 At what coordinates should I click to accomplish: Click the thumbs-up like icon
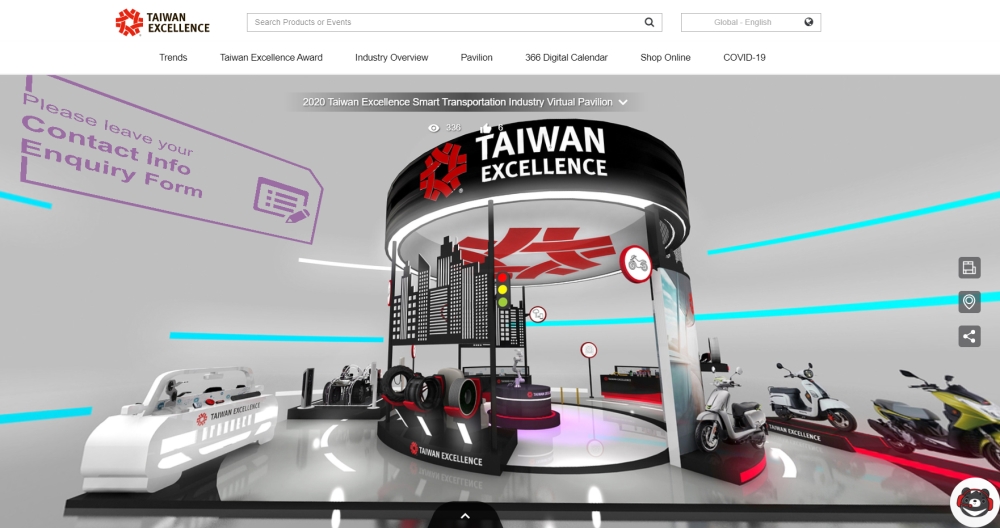486,128
